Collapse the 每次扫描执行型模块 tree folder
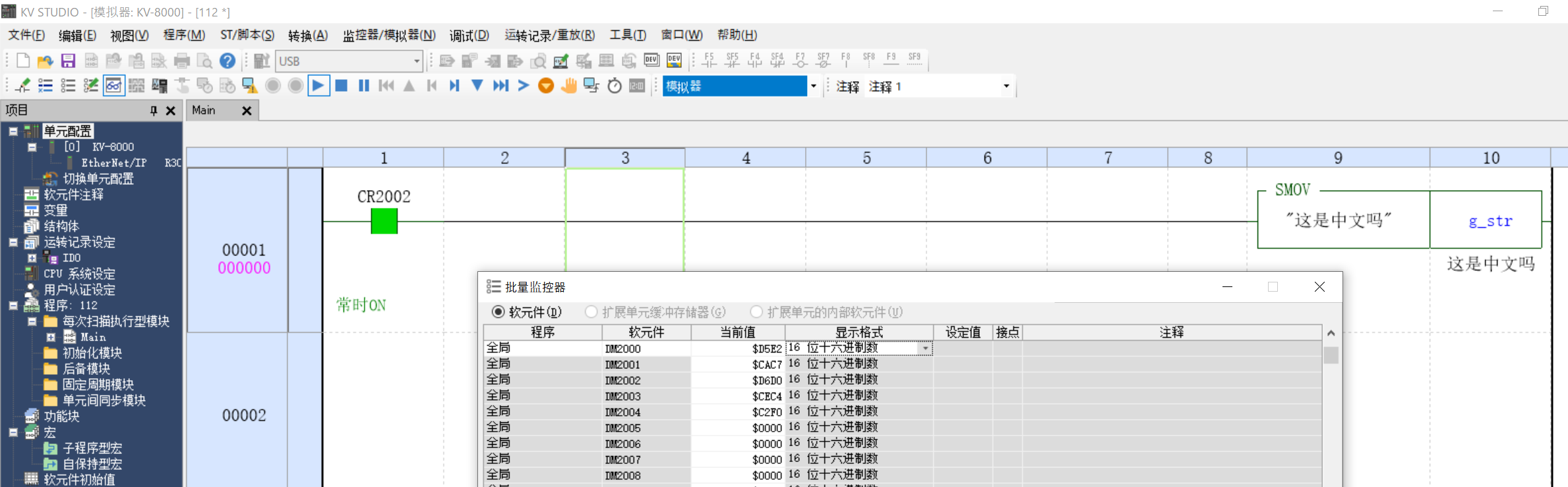The height and width of the screenshot is (487, 1568). point(32,321)
